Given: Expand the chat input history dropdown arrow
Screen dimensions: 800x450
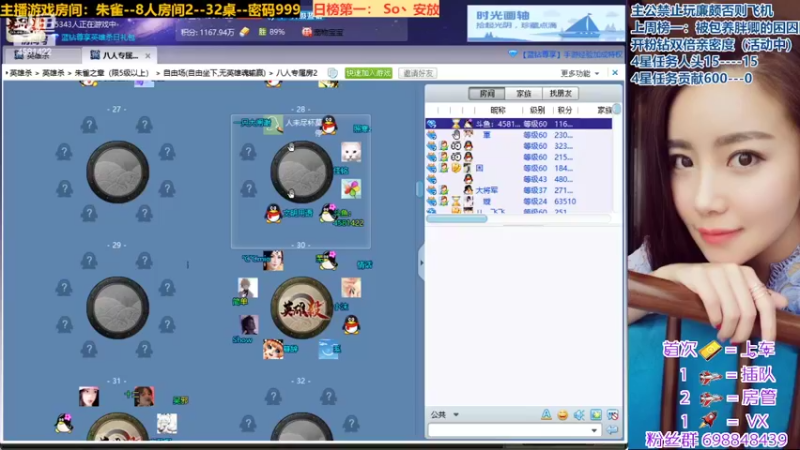Looking at the screenshot, I should pyautogui.click(x=594, y=431).
